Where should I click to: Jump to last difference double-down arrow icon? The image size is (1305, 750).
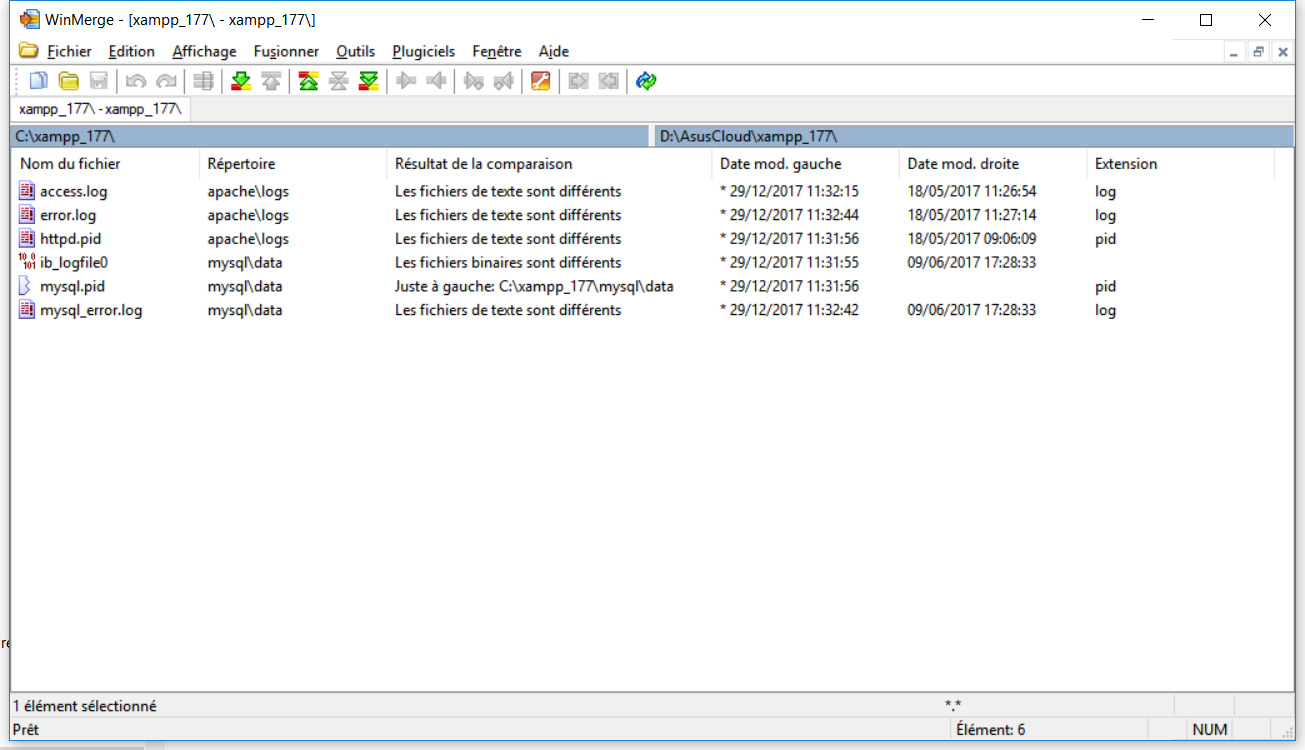[x=369, y=81]
